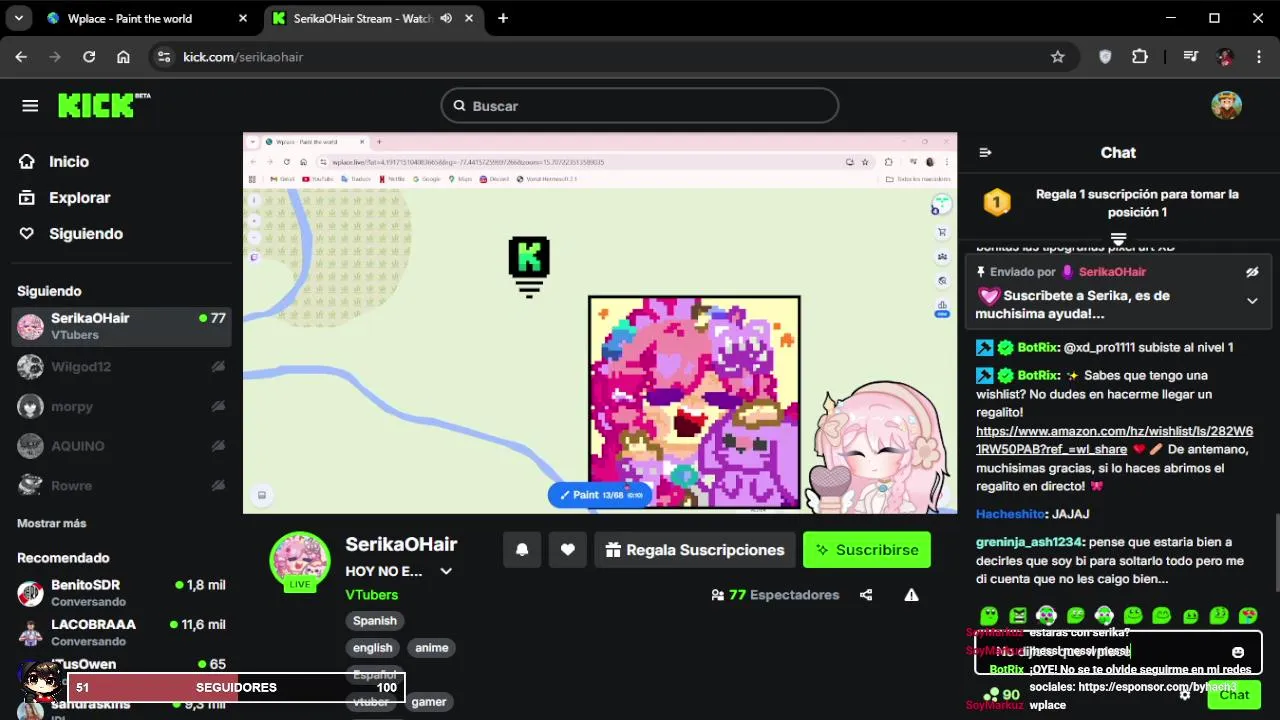Click the last emote with heart eyes

(x=1248, y=615)
